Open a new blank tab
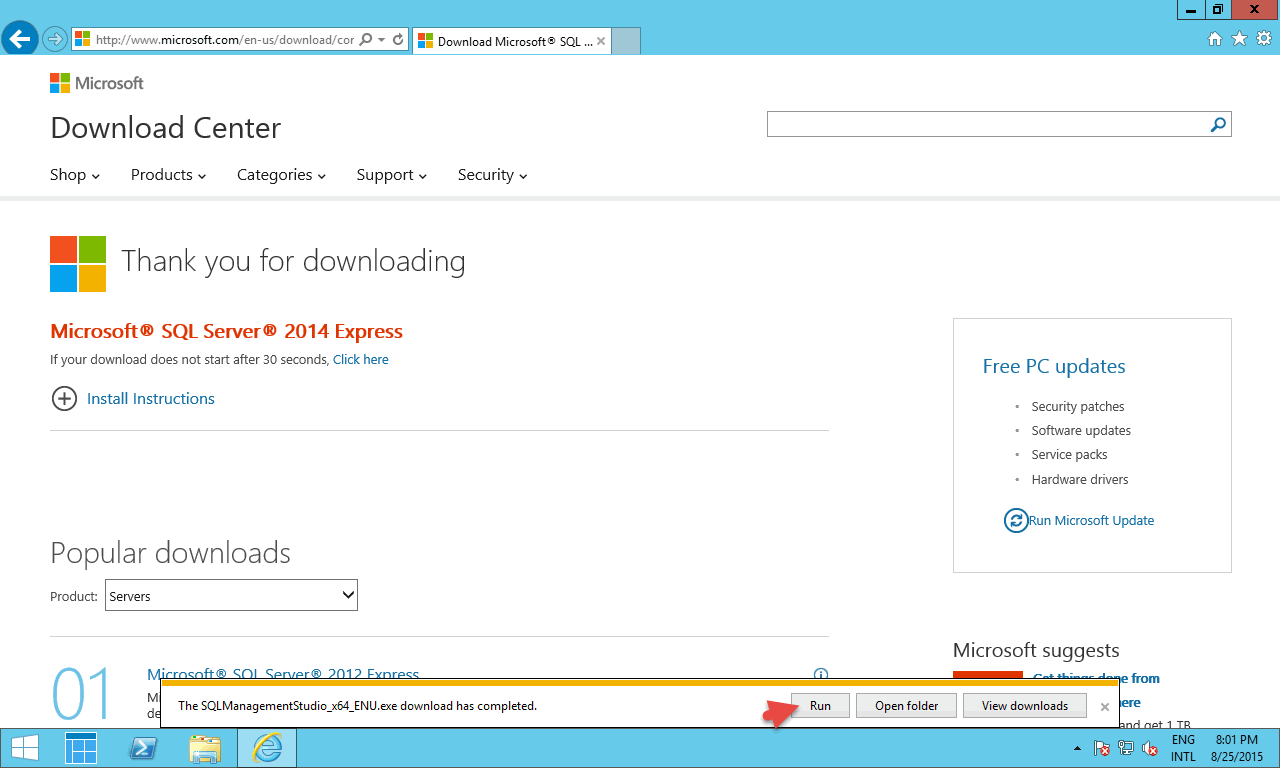This screenshot has width=1280, height=768. pos(625,41)
